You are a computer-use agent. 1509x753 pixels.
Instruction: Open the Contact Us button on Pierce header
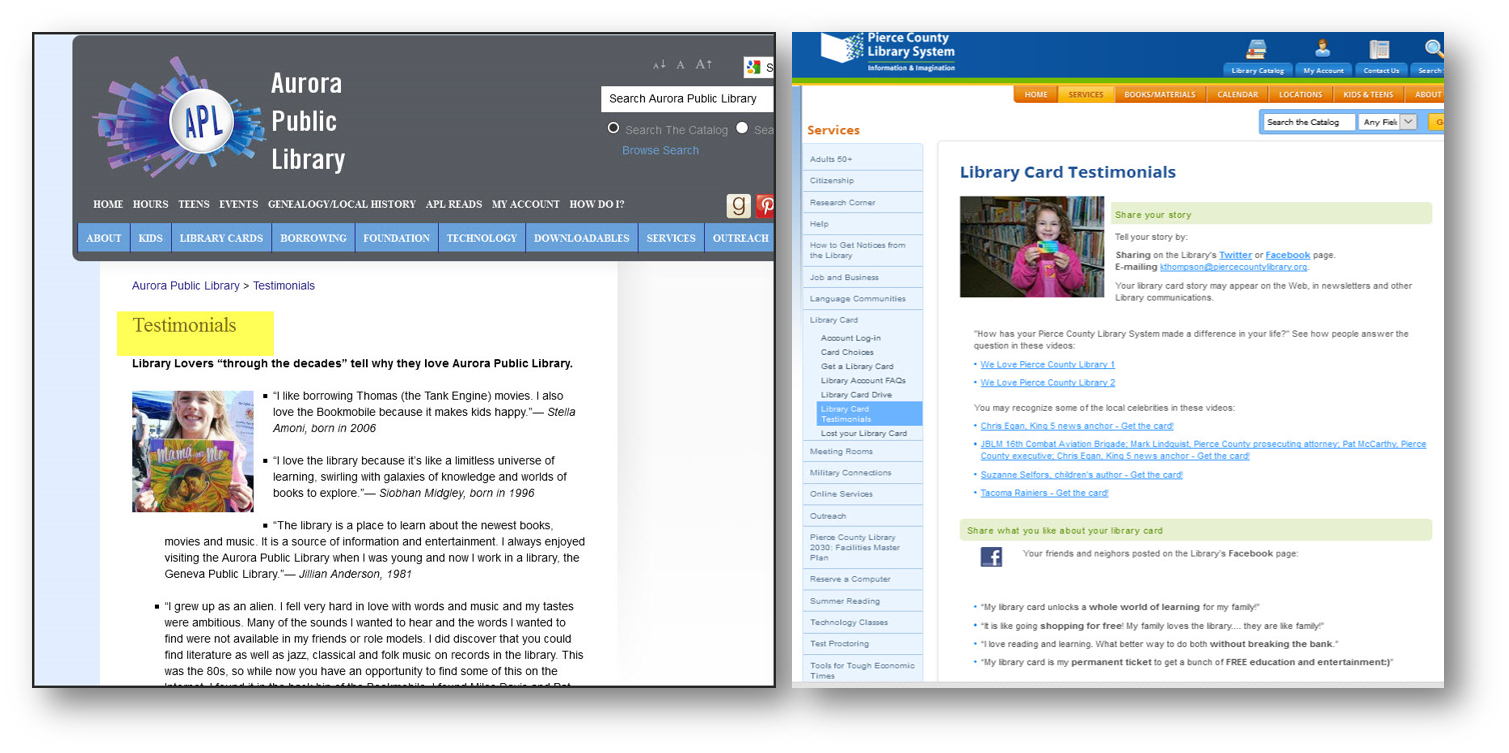click(1381, 70)
